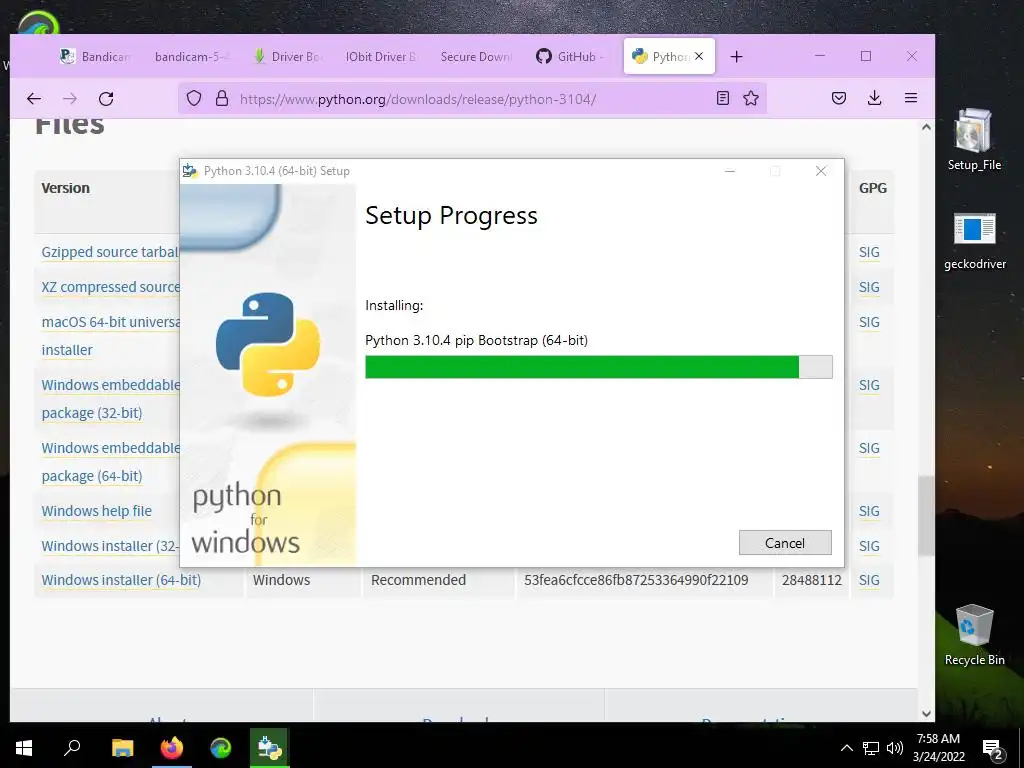This screenshot has width=1024, height=768.
Task: Click the scrollbar up arrow
Action: point(926,127)
